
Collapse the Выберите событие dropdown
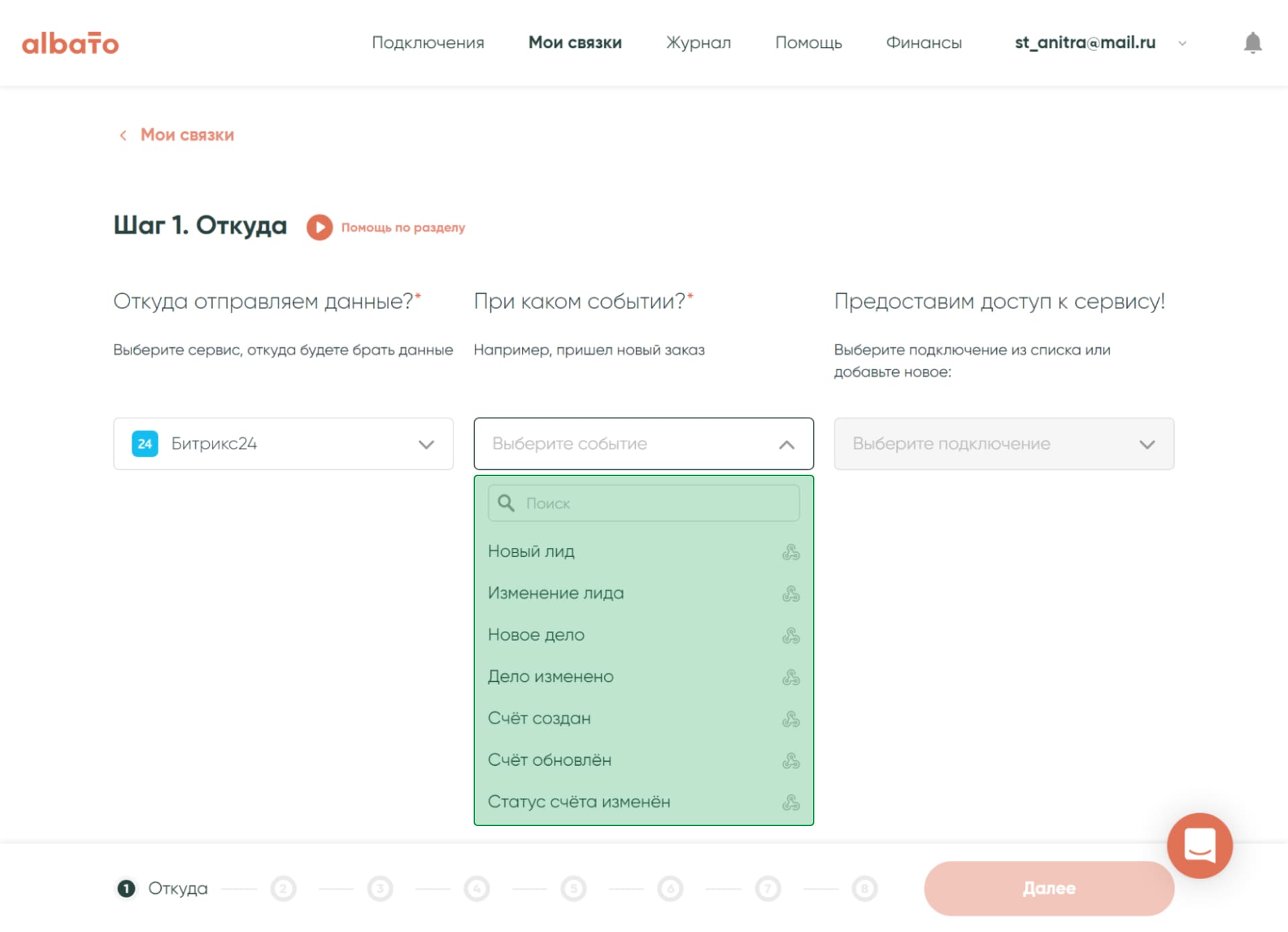coord(643,444)
